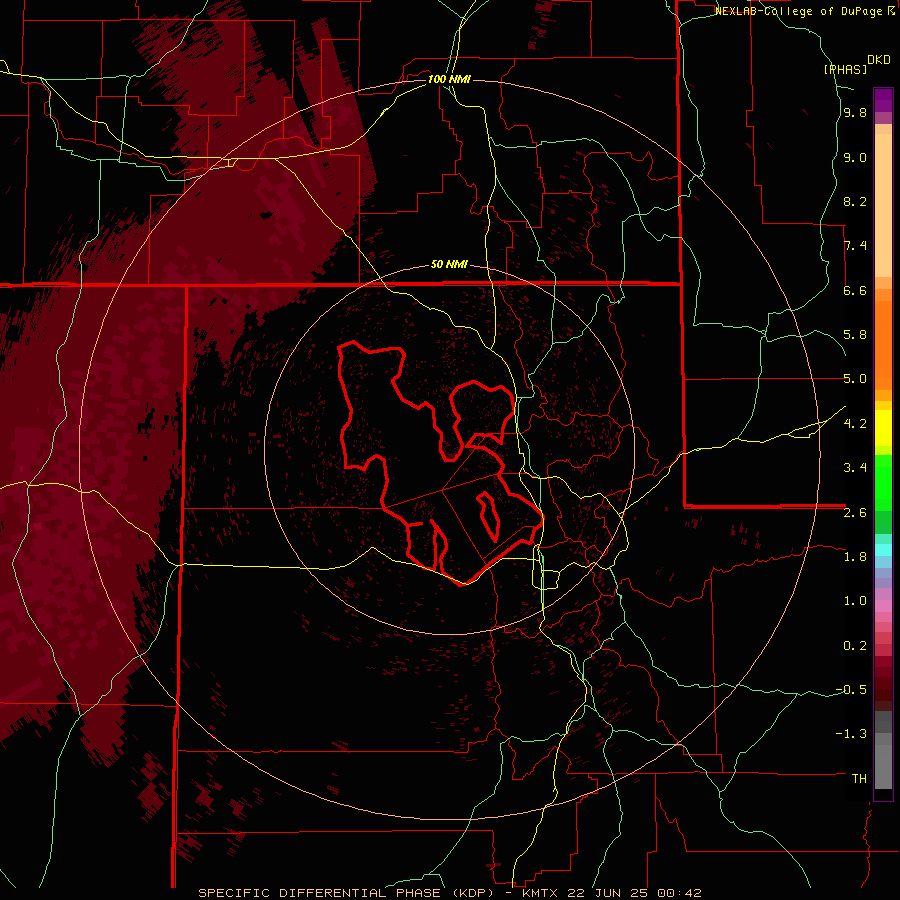Click the 9.8 value on color scale
Image resolution: width=900 pixels, height=900 pixels.
(x=855, y=113)
